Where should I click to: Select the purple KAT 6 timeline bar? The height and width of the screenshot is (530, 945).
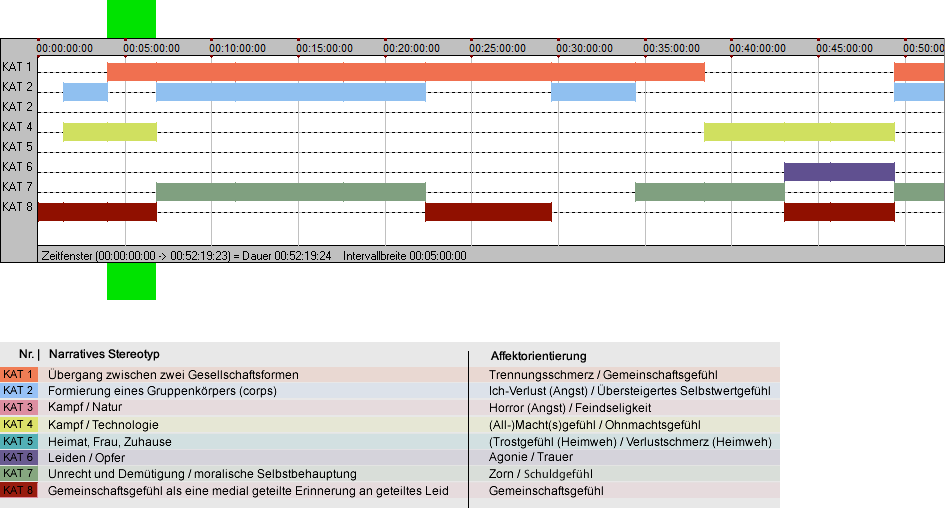[839, 172]
